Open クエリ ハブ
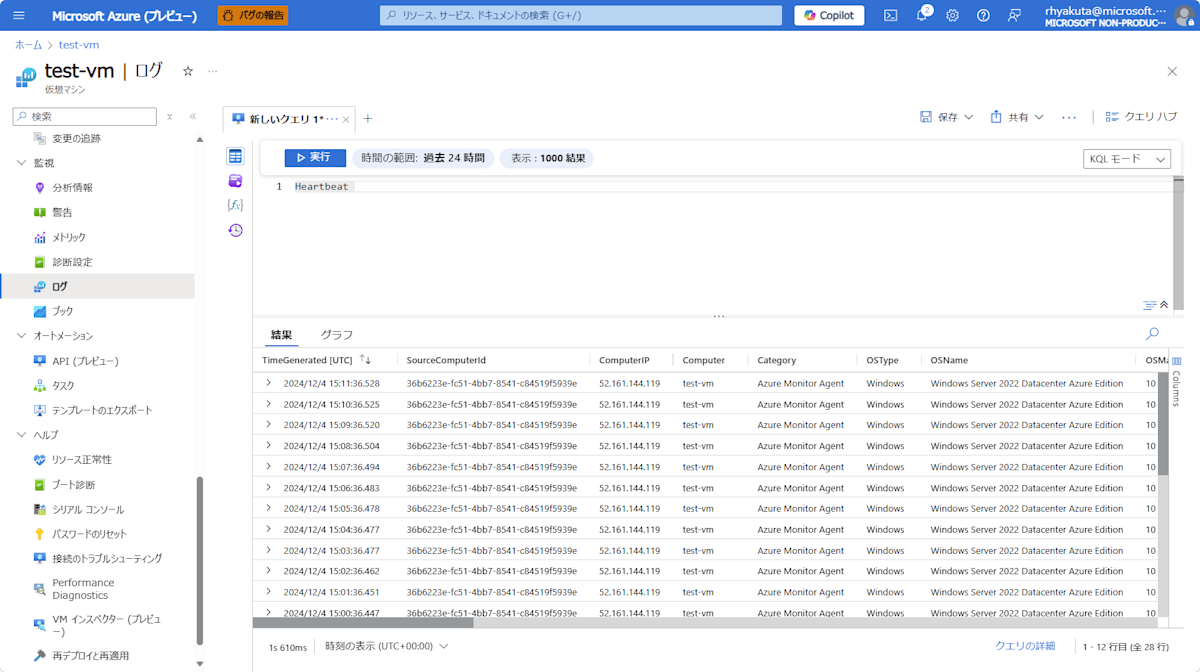 click(1142, 117)
